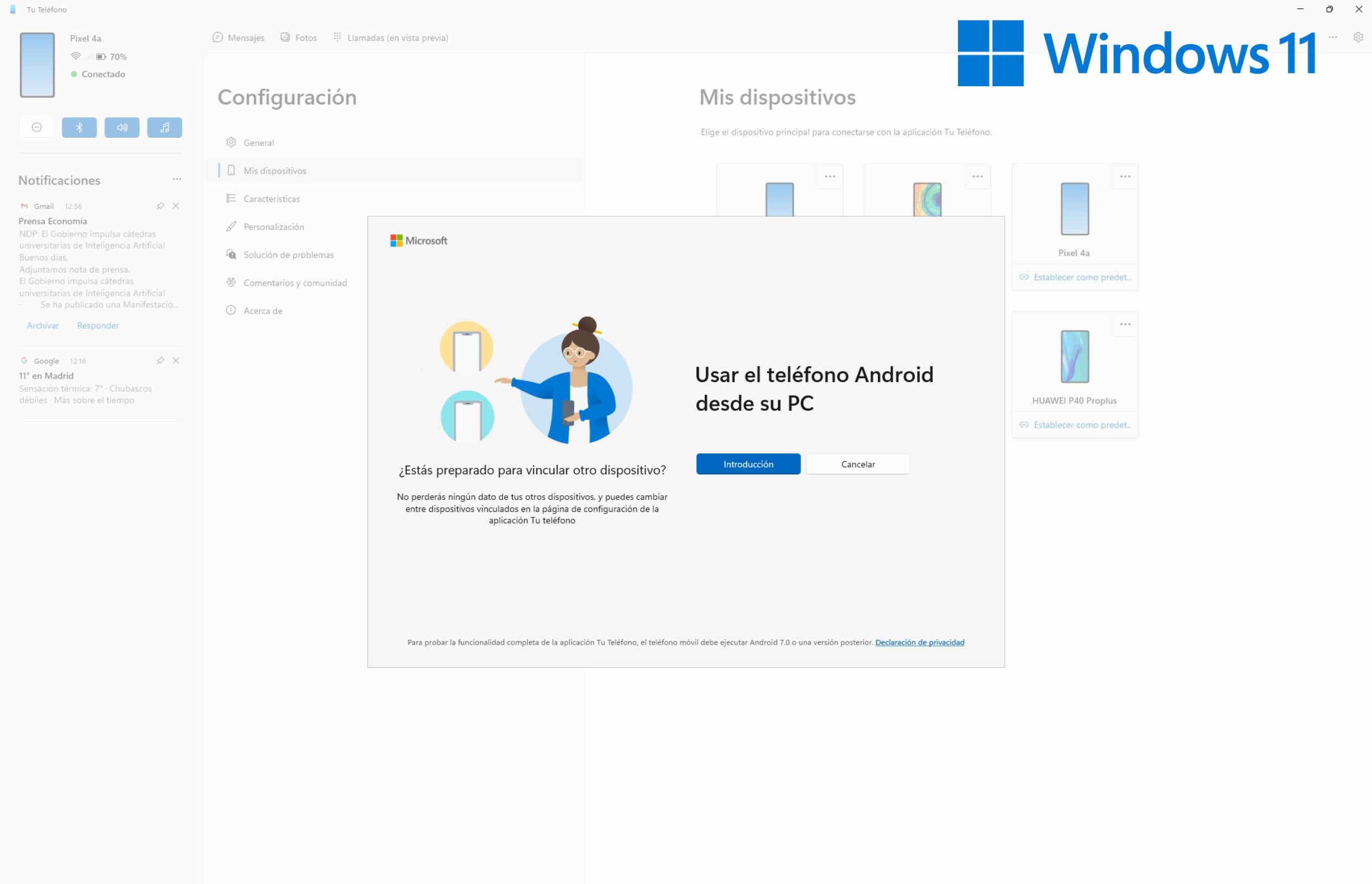Click the Llamadas dial pad icon
Screen dimensions: 1372x884
click(x=337, y=36)
